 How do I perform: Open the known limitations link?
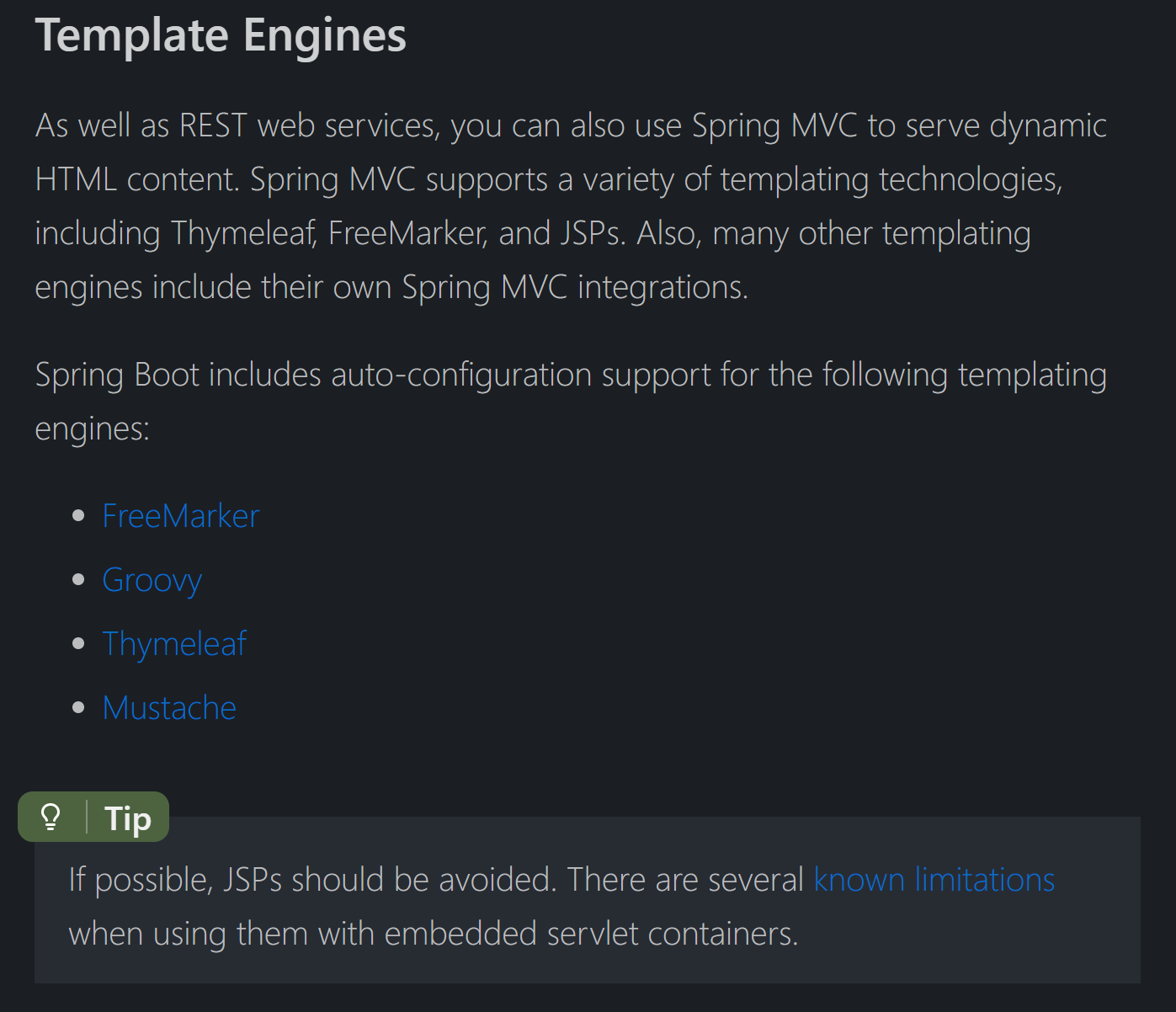click(x=934, y=880)
